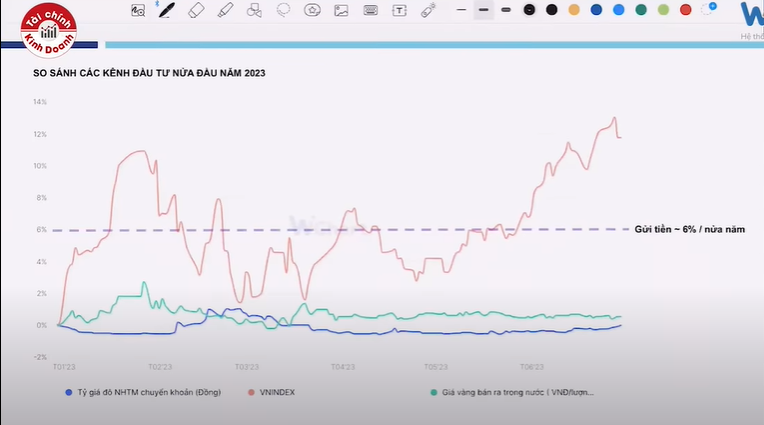Select the Eraser tool
Image resolution: width=764 pixels, height=425 pixels.
click(196, 10)
